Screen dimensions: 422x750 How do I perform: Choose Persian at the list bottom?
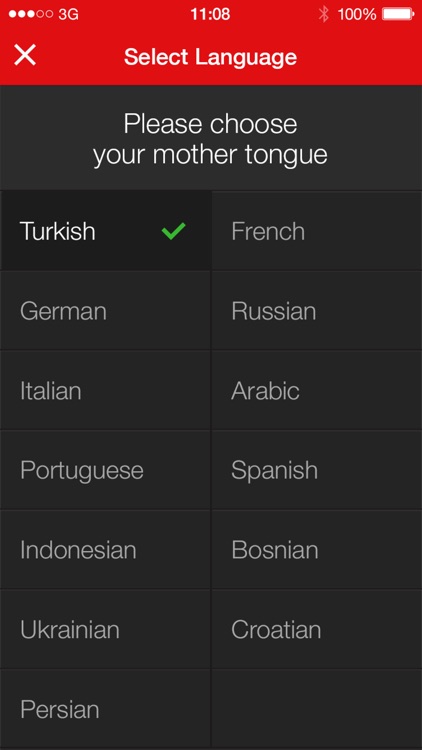tap(105, 709)
